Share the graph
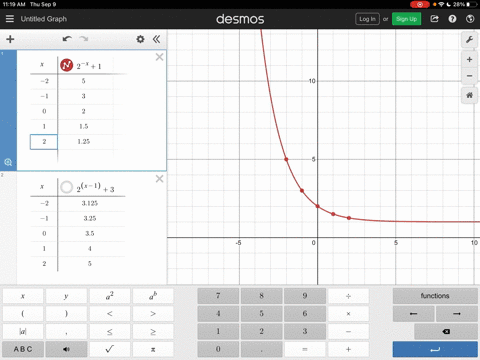This screenshot has height=360, width=480. point(434,19)
